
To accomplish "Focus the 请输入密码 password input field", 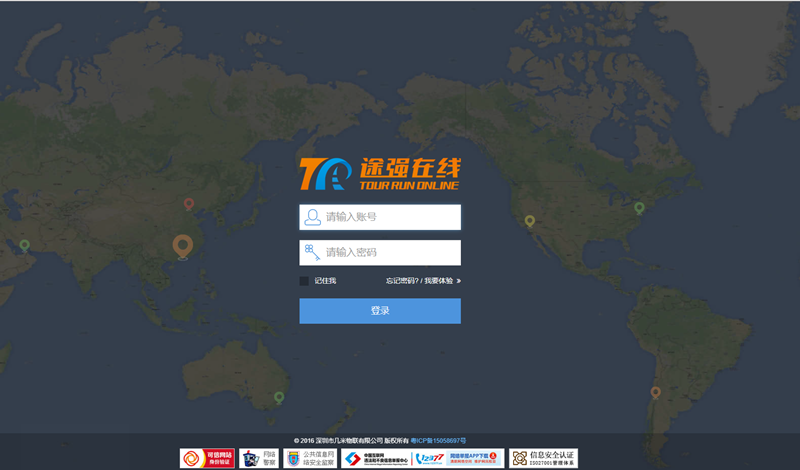I will (x=380, y=253).
